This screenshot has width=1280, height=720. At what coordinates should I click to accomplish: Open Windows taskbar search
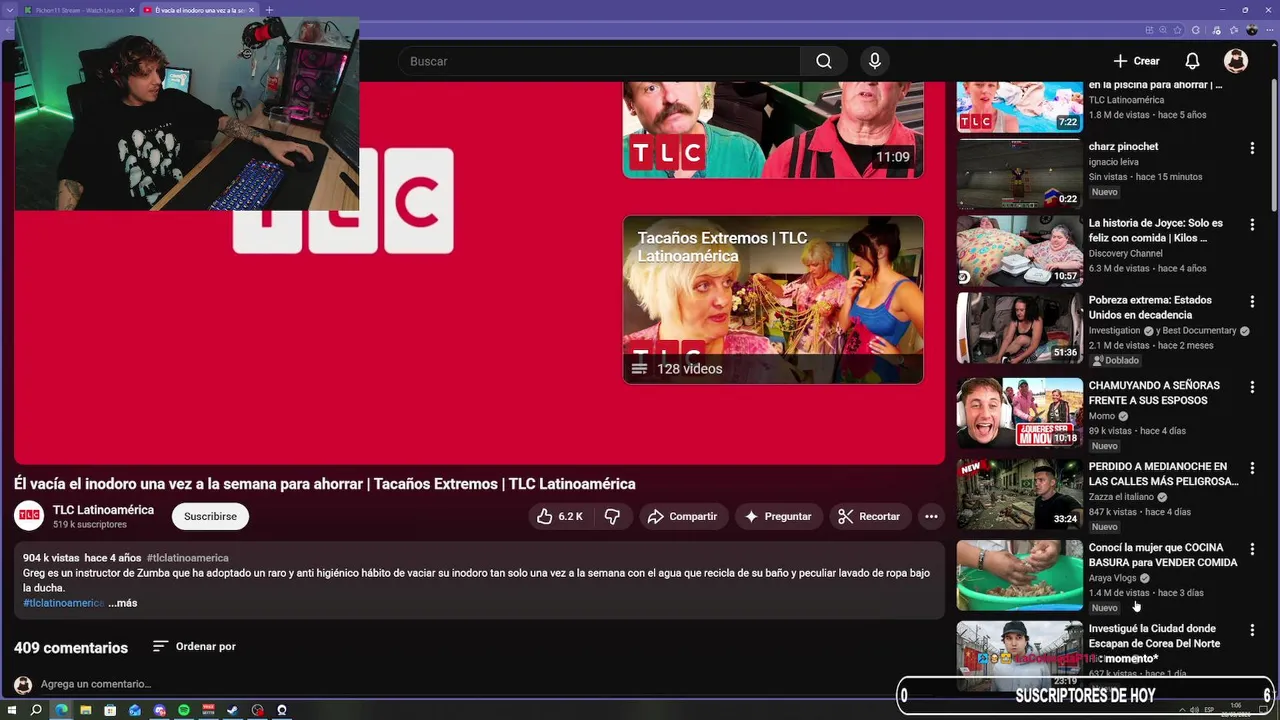point(36,710)
